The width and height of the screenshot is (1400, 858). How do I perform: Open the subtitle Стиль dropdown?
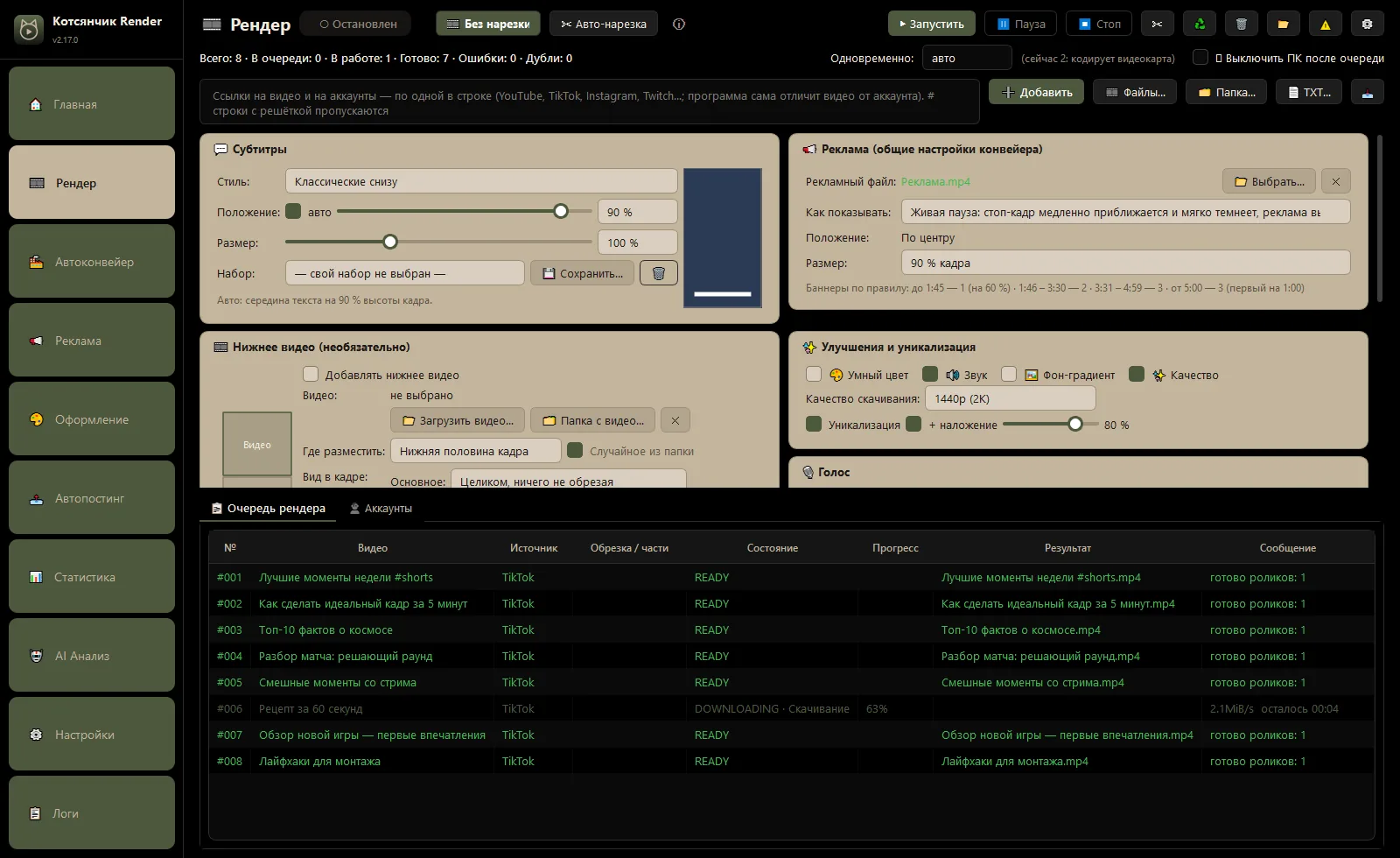(x=481, y=181)
